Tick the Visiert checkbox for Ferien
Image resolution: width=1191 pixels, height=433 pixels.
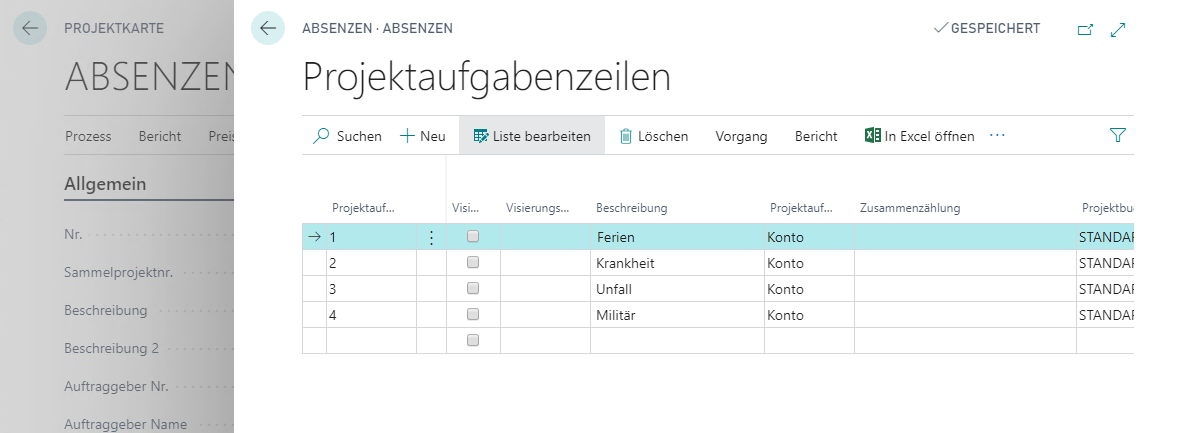[473, 237]
